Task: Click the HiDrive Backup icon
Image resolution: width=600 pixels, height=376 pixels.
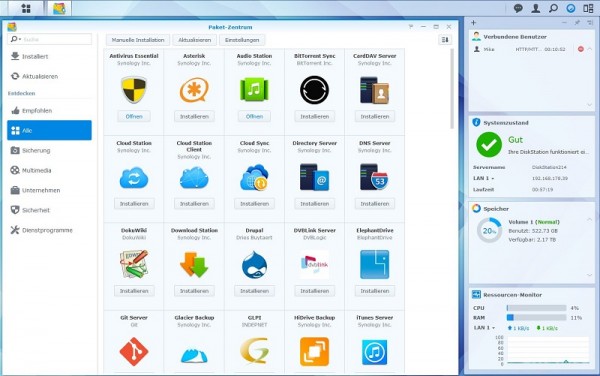Action: point(315,352)
